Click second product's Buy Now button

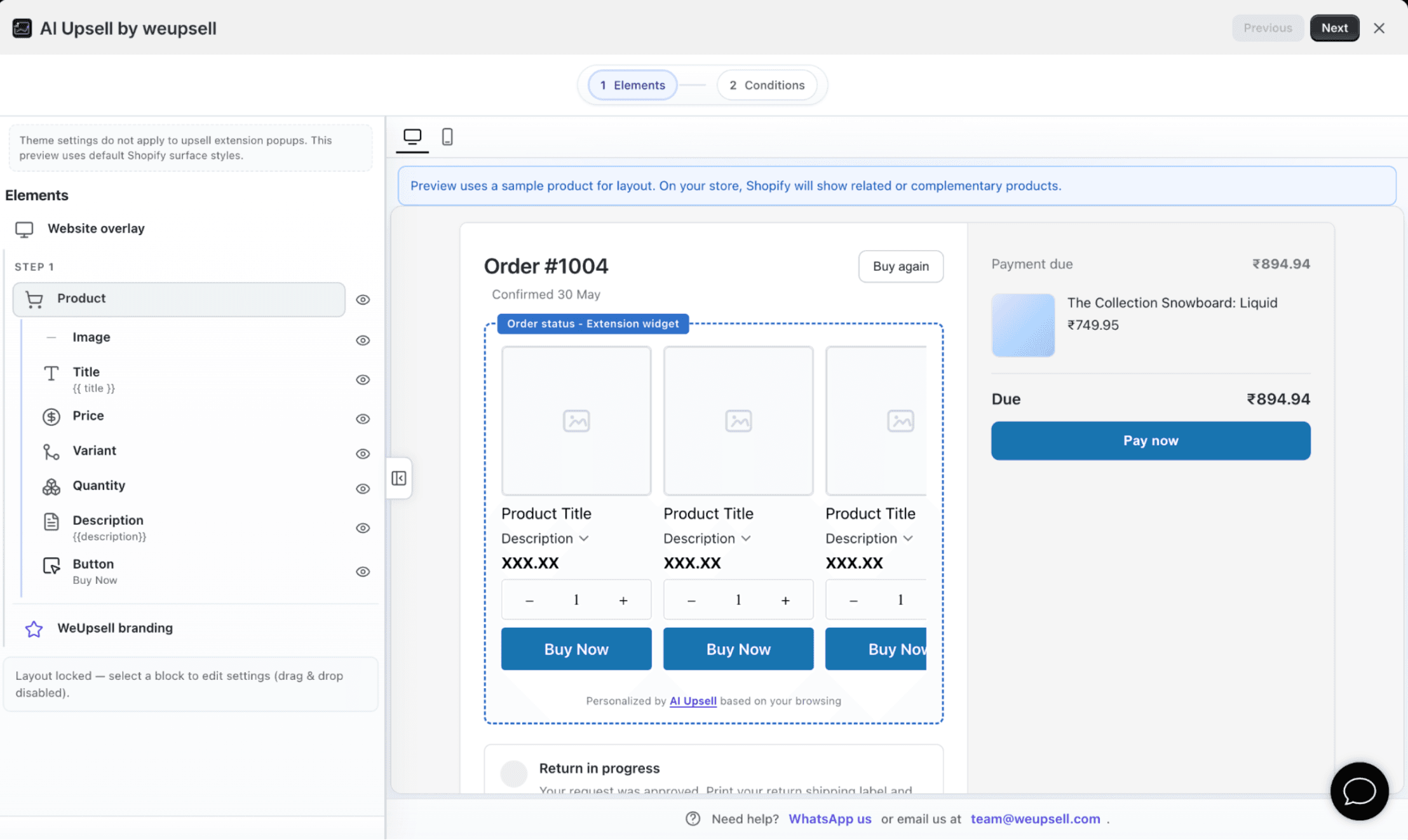(x=738, y=649)
